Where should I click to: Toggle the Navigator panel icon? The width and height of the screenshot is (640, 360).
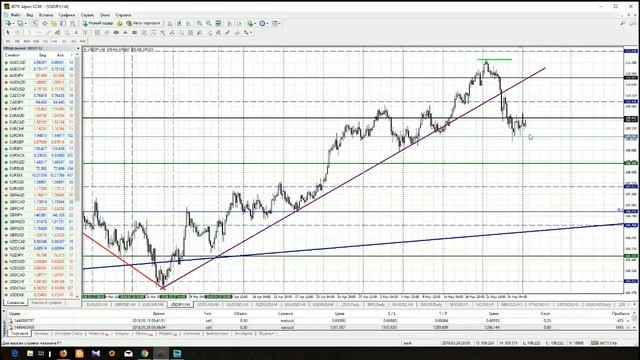(x=54, y=23)
